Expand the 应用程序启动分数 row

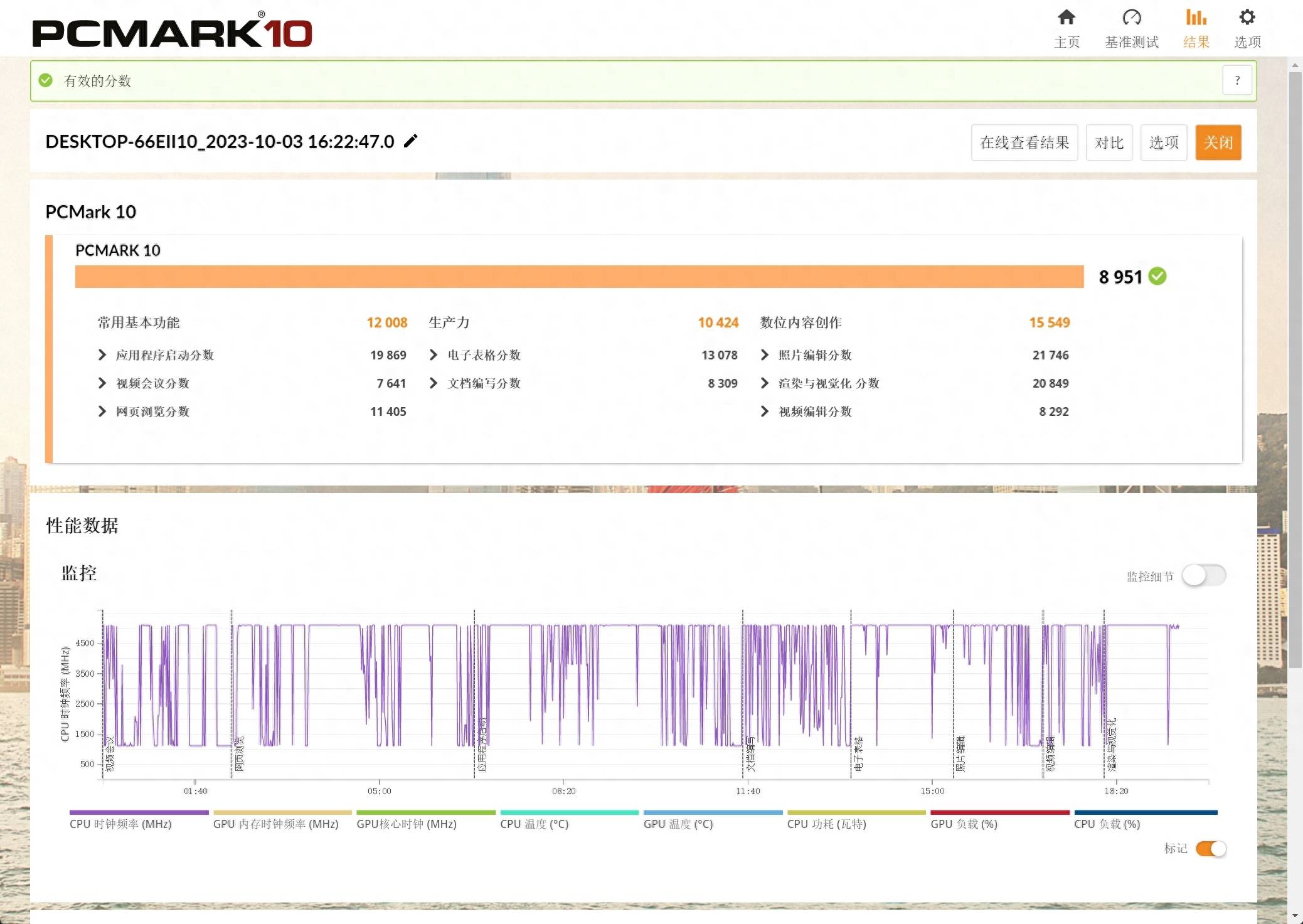coord(102,355)
